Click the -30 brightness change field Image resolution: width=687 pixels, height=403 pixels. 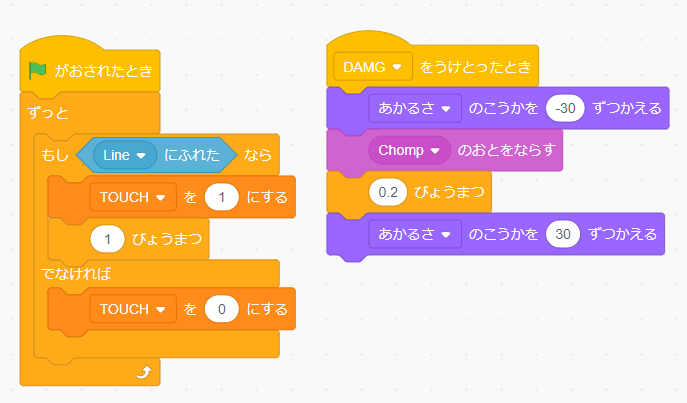566,108
